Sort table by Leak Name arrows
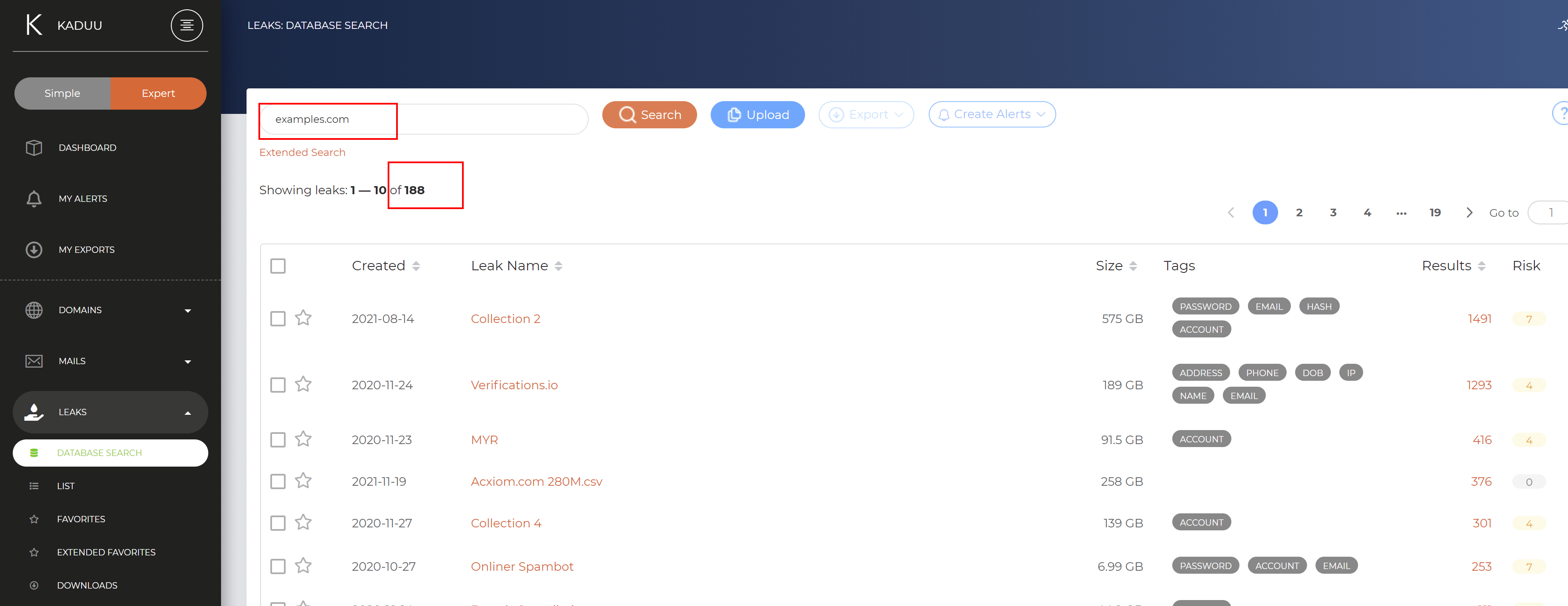Screen dimensions: 1568x606 (x=558, y=266)
